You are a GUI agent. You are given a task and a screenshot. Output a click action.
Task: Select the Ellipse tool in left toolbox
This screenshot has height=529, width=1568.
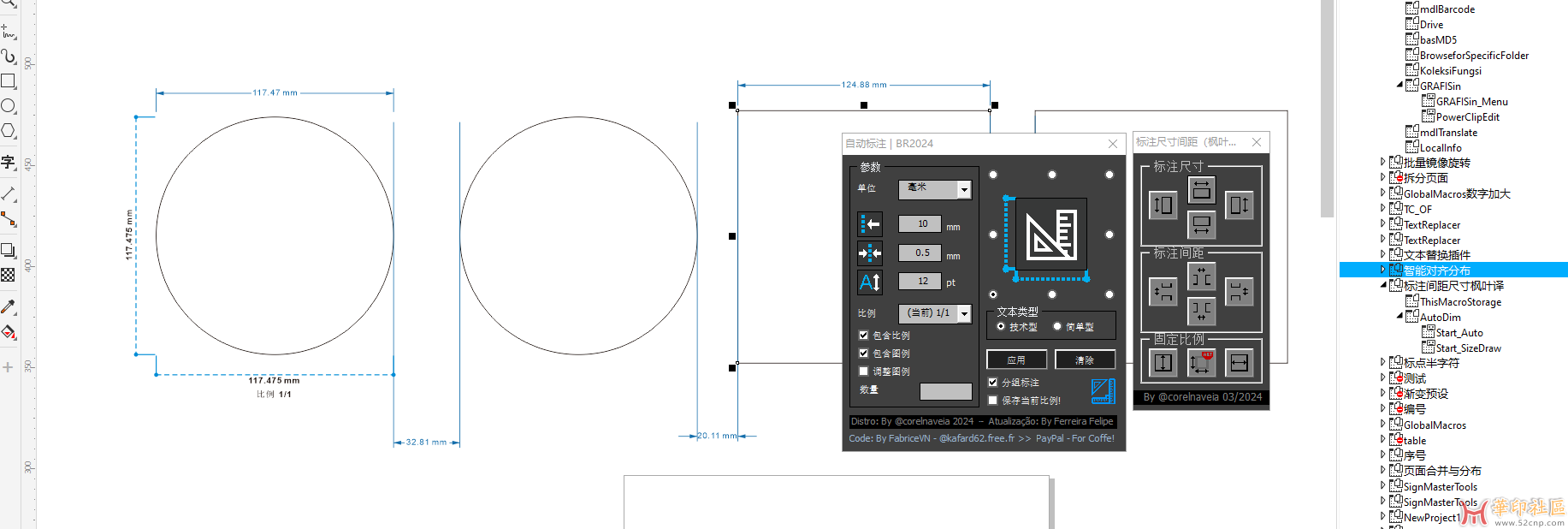9,106
